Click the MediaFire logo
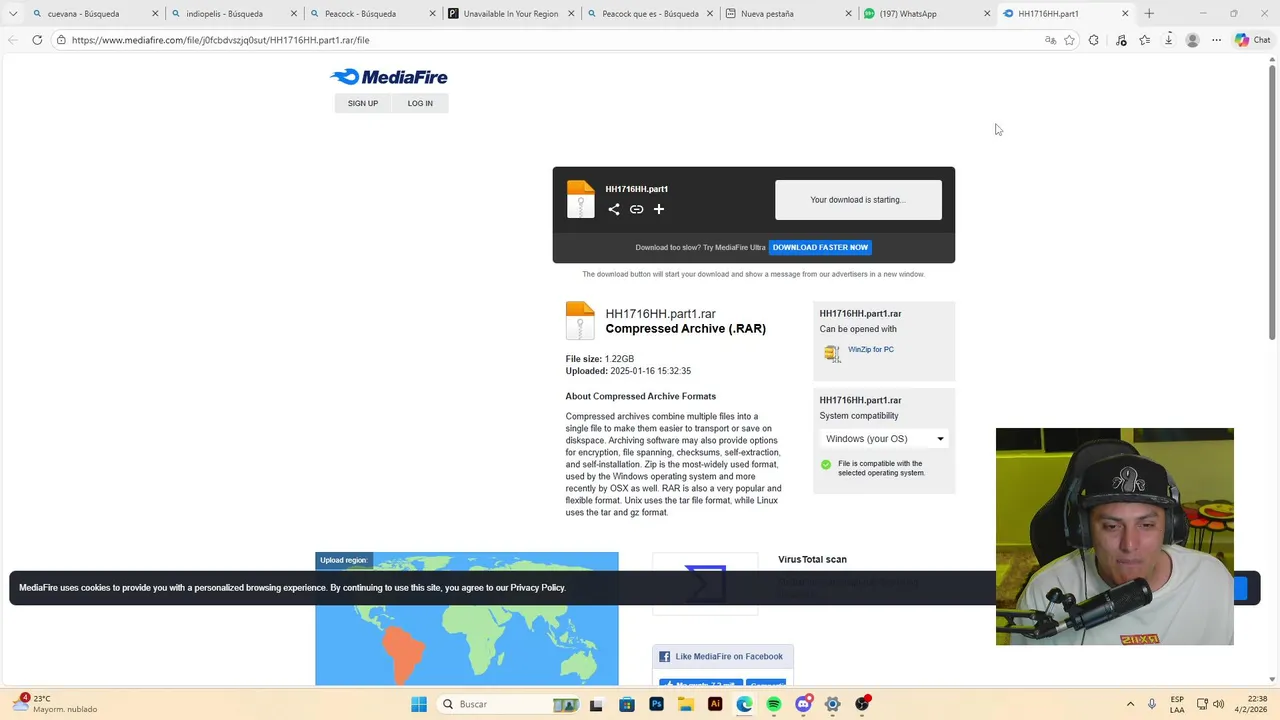The image size is (1280, 720). click(389, 77)
